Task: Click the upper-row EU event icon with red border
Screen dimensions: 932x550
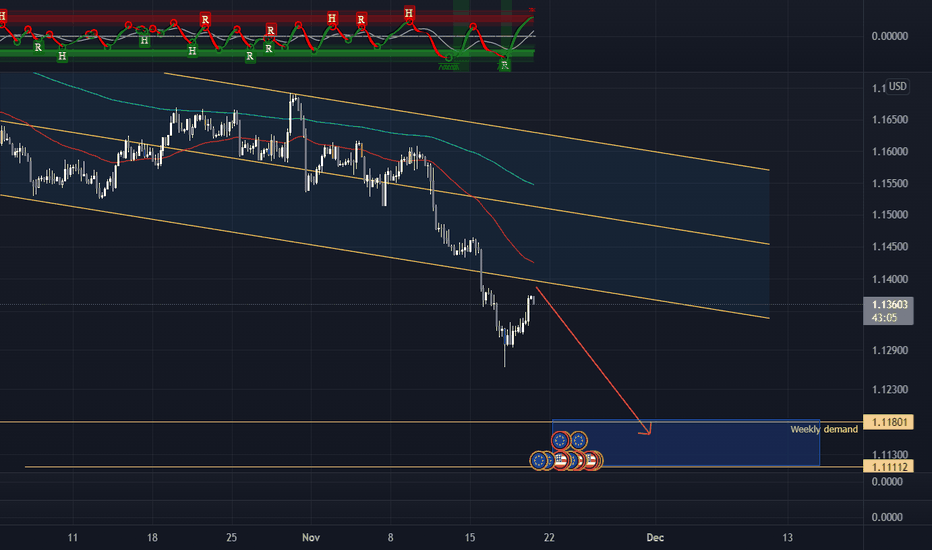Action: coord(560,441)
